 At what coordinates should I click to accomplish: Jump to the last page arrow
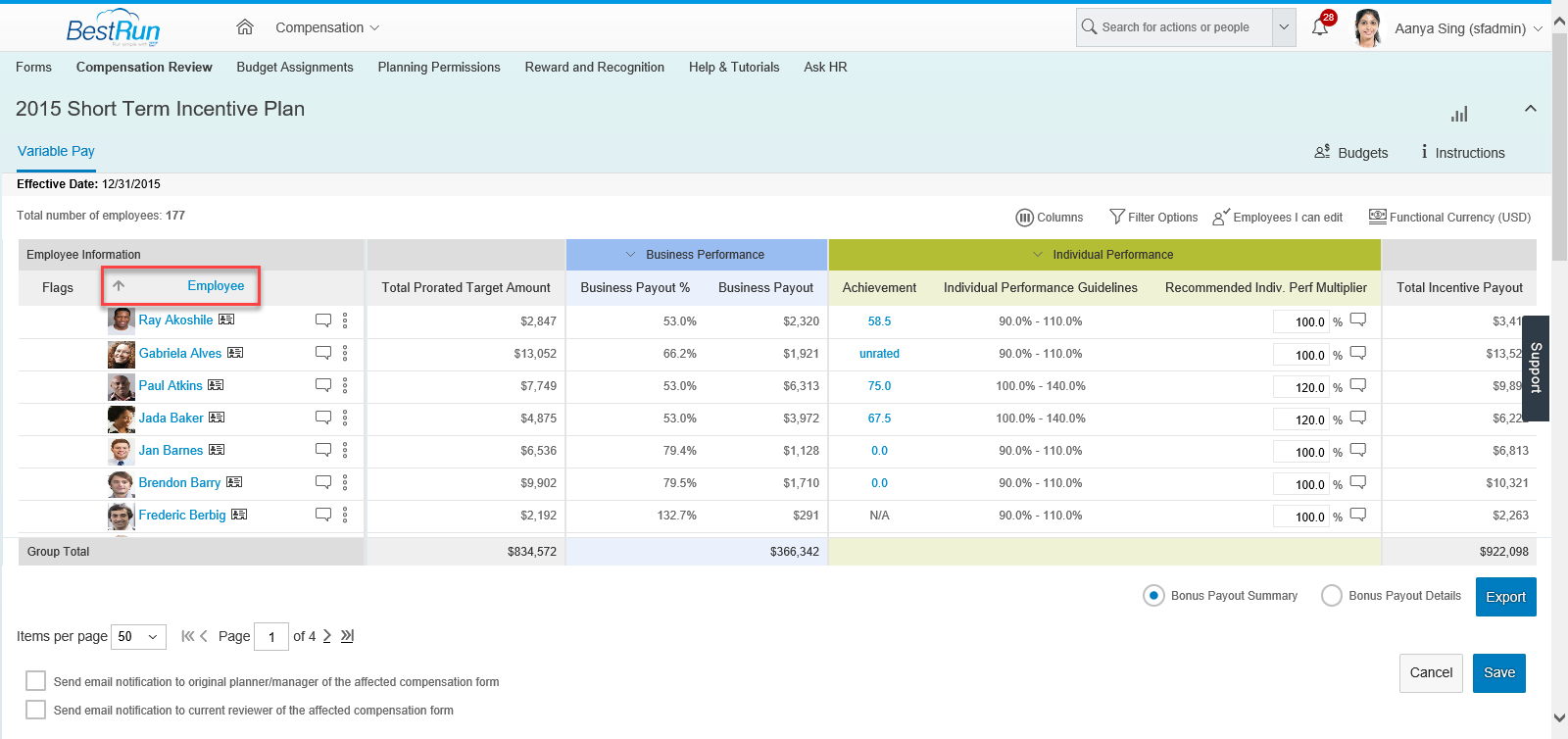(347, 636)
